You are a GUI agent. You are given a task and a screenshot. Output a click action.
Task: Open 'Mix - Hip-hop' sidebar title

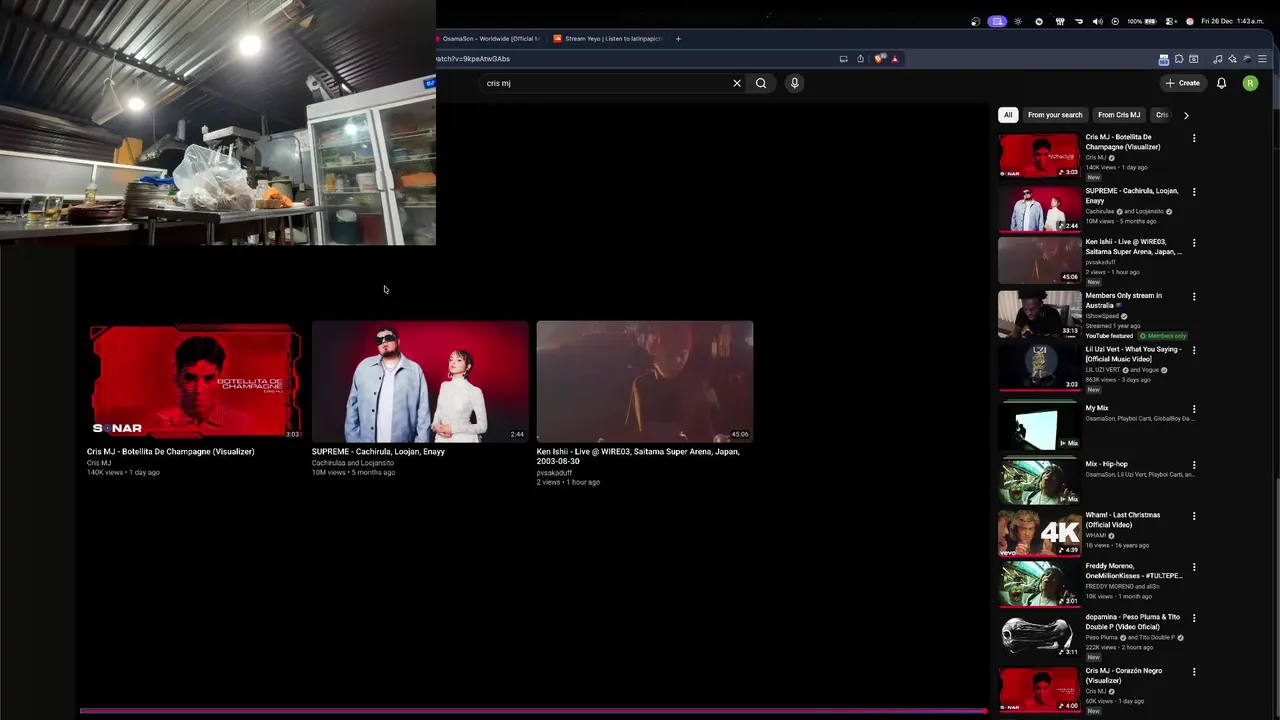pos(1107,464)
